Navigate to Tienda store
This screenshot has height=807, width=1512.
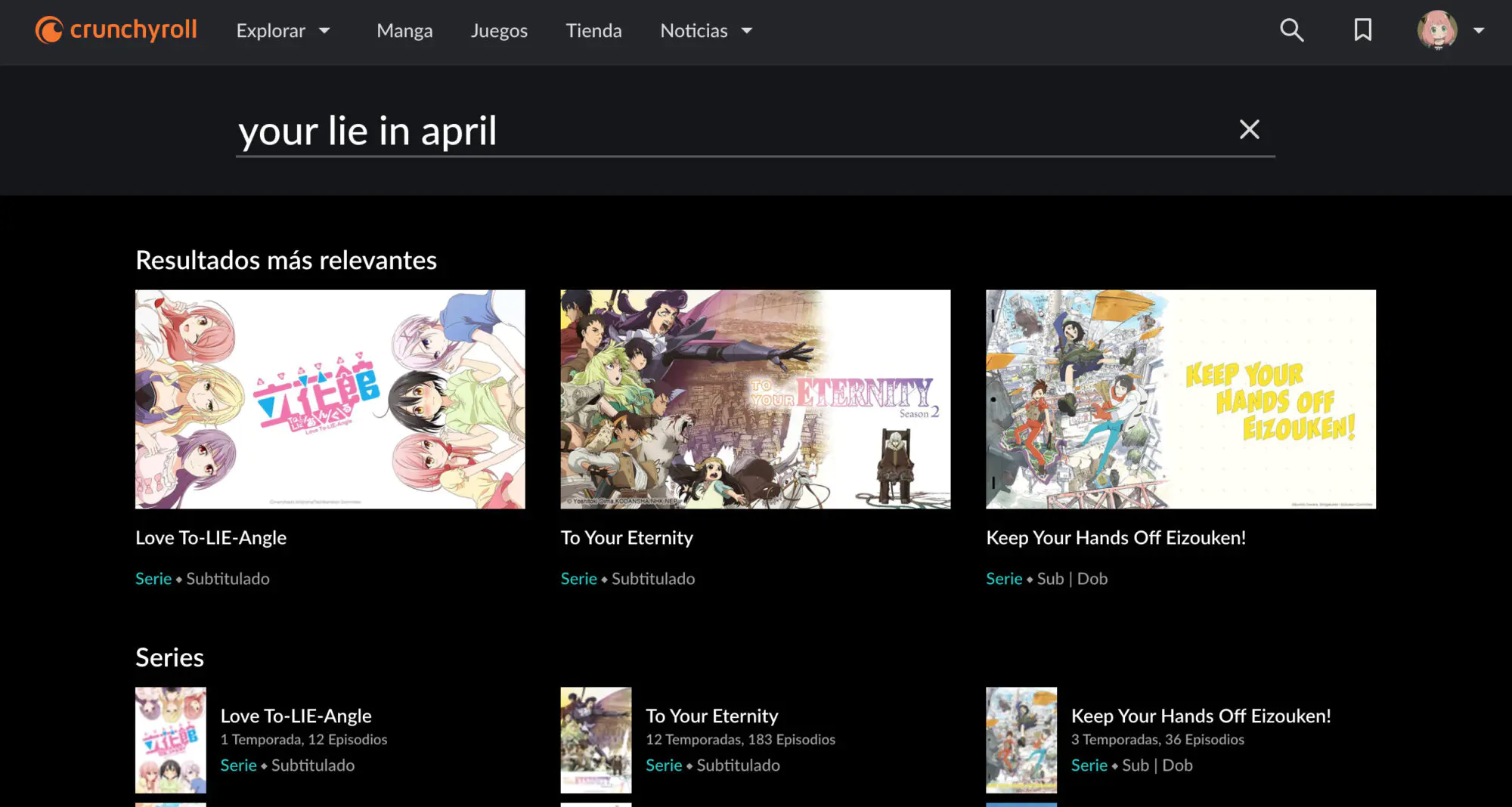[593, 30]
